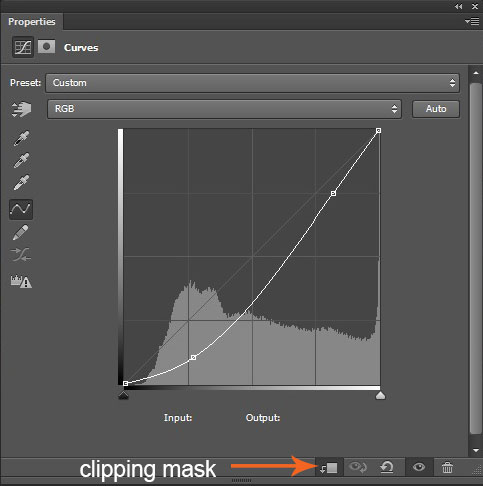Open the RGB channel dropdown

[224, 109]
